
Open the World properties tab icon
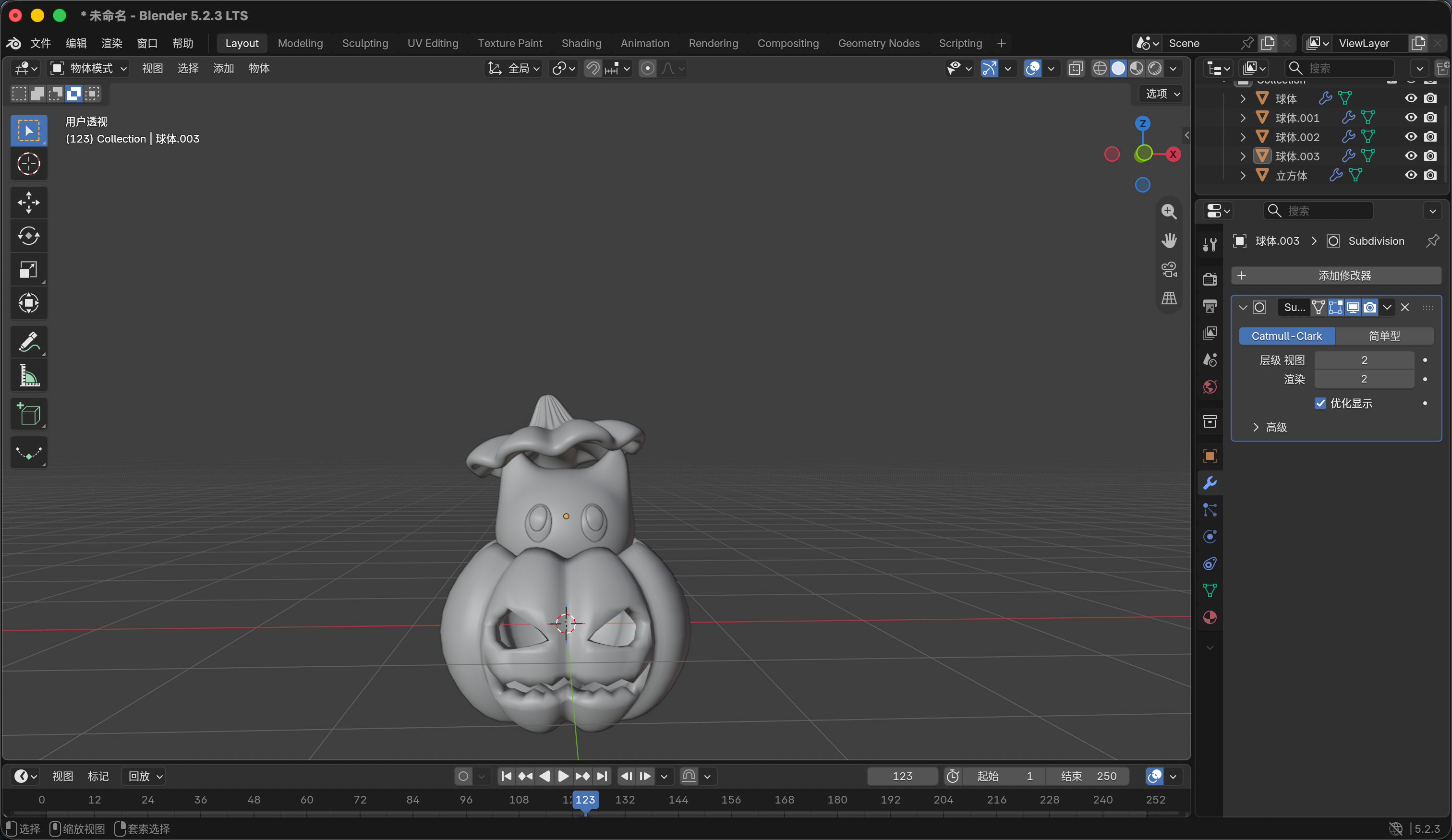[x=1210, y=387]
